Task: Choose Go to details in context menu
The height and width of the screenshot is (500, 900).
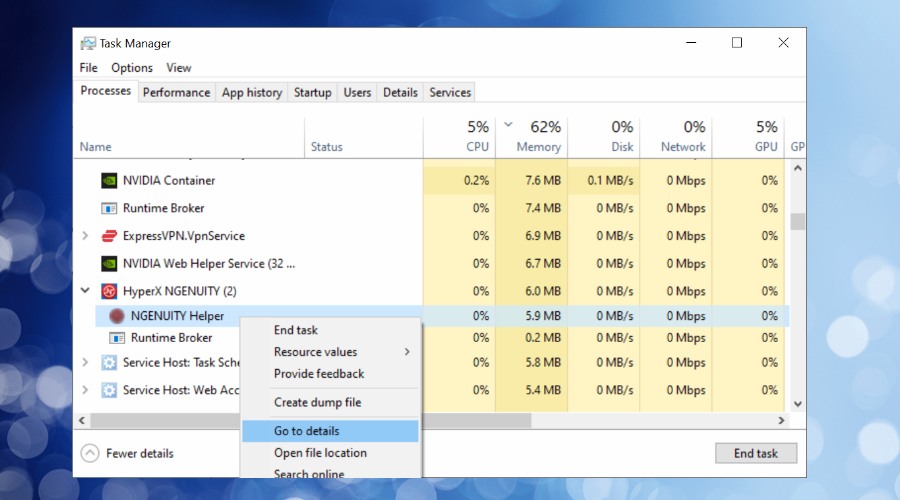Action: click(330, 431)
